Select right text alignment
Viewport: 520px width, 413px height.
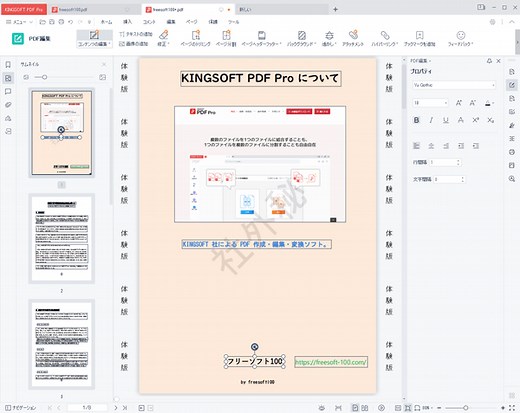[446, 146]
